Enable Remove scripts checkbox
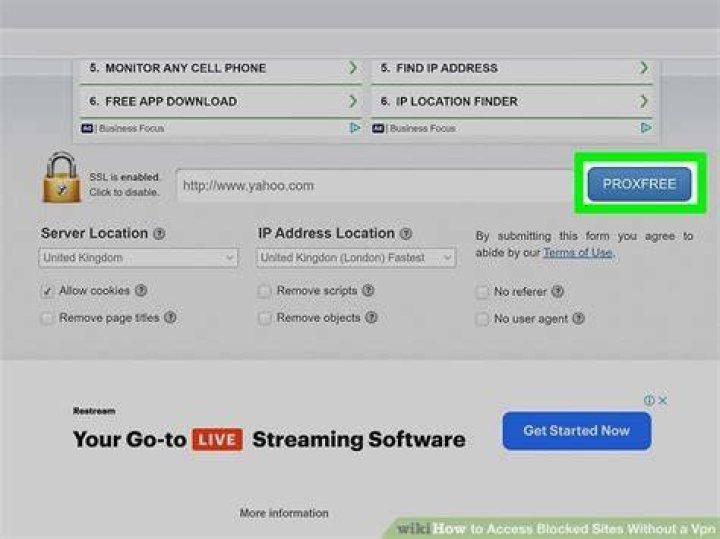 pos(264,291)
